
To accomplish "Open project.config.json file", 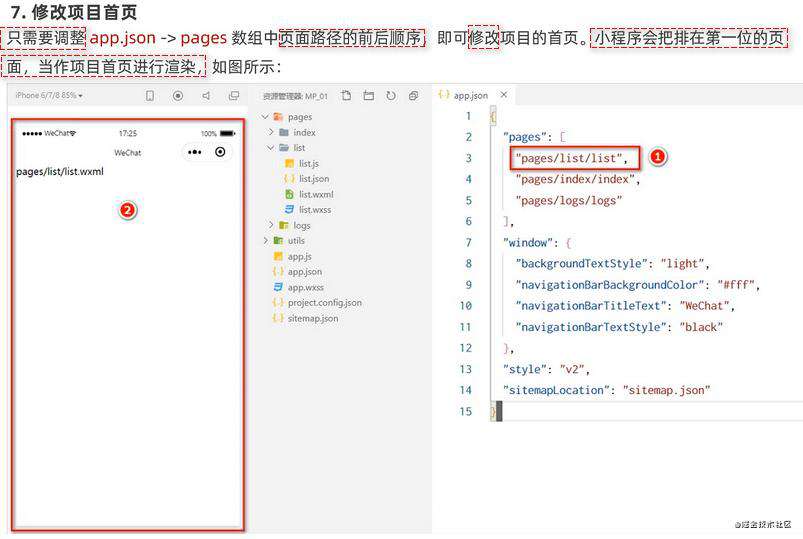I will (325, 303).
